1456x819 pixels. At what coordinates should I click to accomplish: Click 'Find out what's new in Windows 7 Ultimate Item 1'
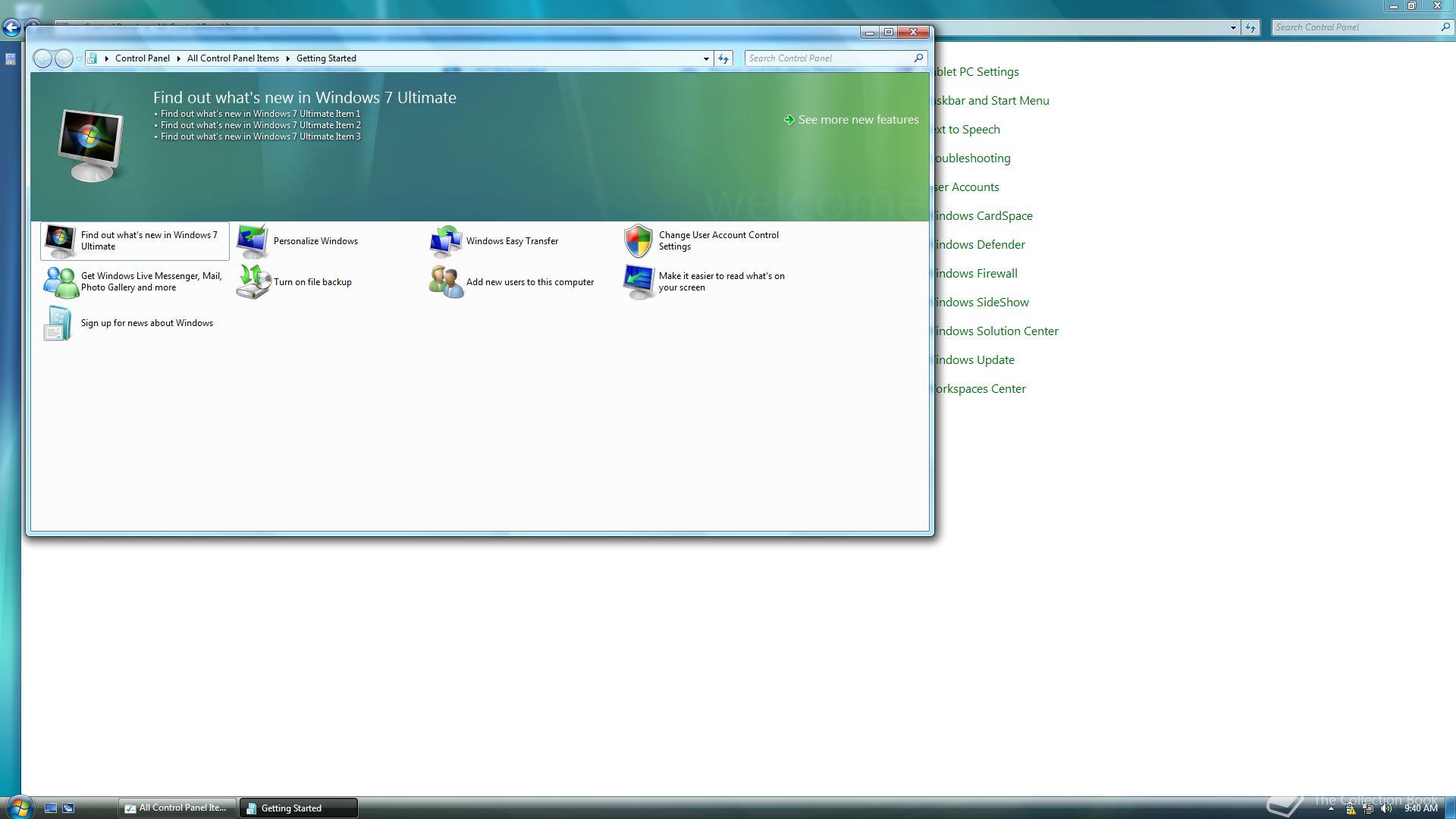[260, 114]
